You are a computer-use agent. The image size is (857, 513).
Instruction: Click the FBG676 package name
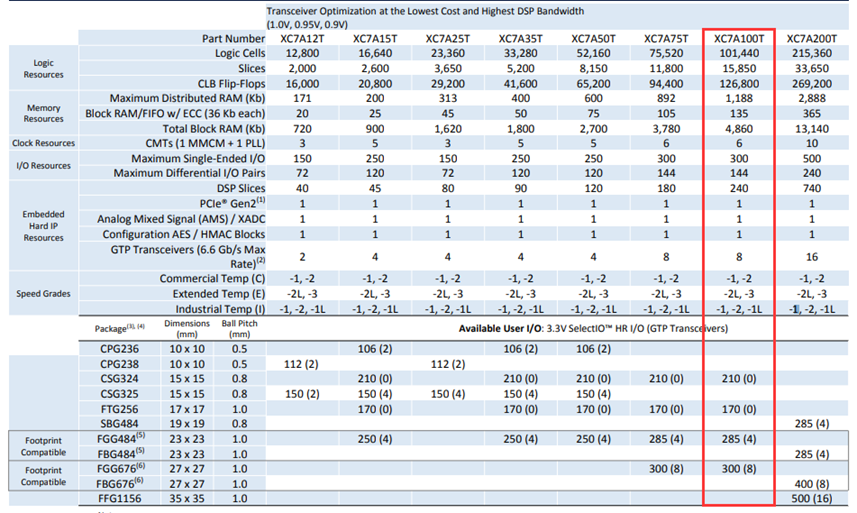[120, 484]
